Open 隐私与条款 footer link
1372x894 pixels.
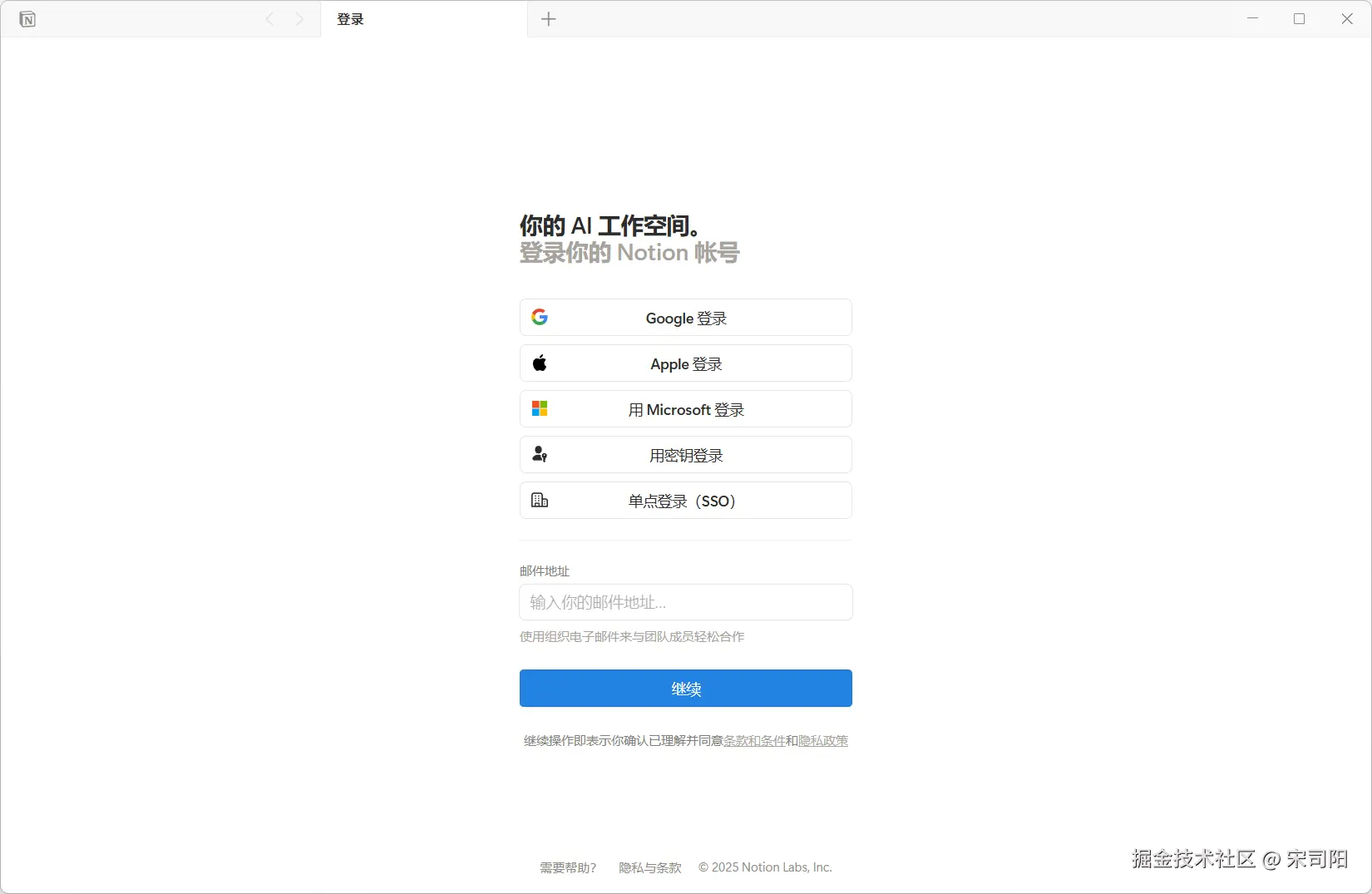650,867
